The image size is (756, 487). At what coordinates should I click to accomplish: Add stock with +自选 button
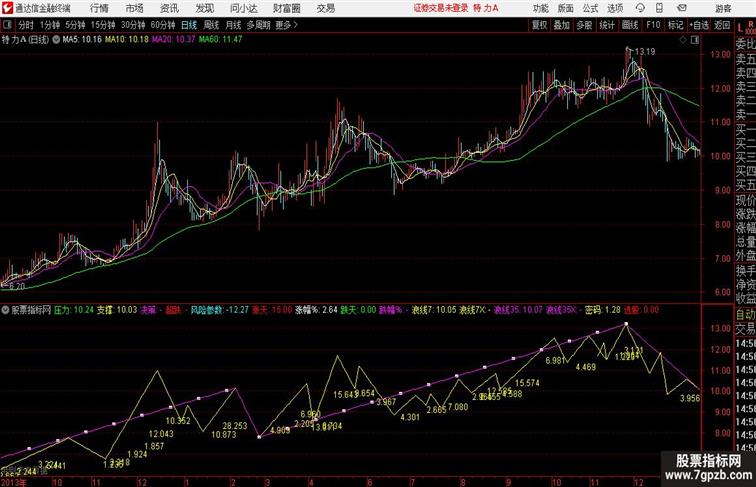699,25
